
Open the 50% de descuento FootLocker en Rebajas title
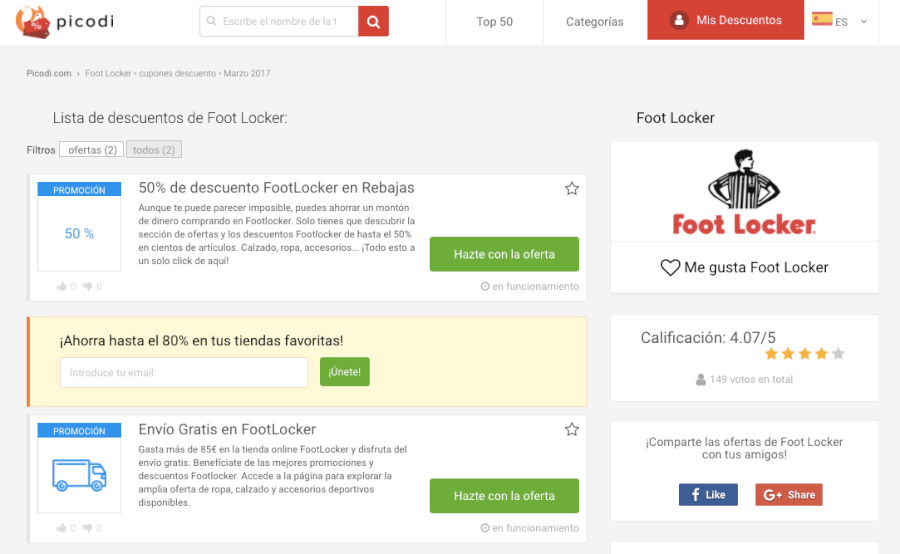tap(276, 188)
